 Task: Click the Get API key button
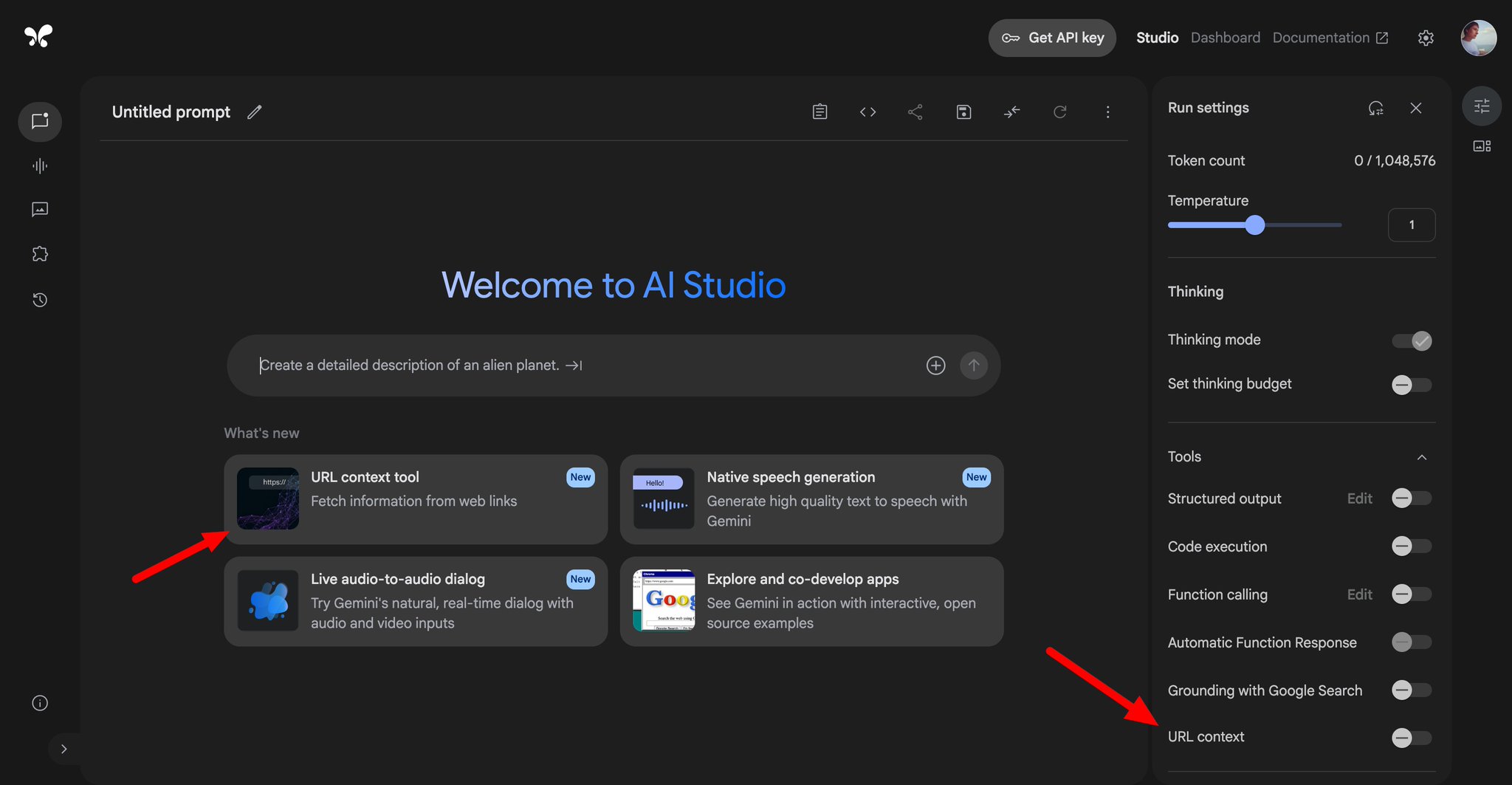pos(1052,38)
